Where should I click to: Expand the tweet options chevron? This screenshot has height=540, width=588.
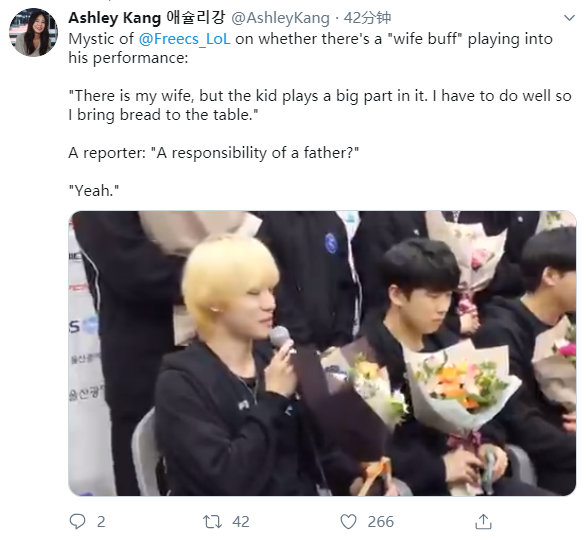(x=569, y=18)
